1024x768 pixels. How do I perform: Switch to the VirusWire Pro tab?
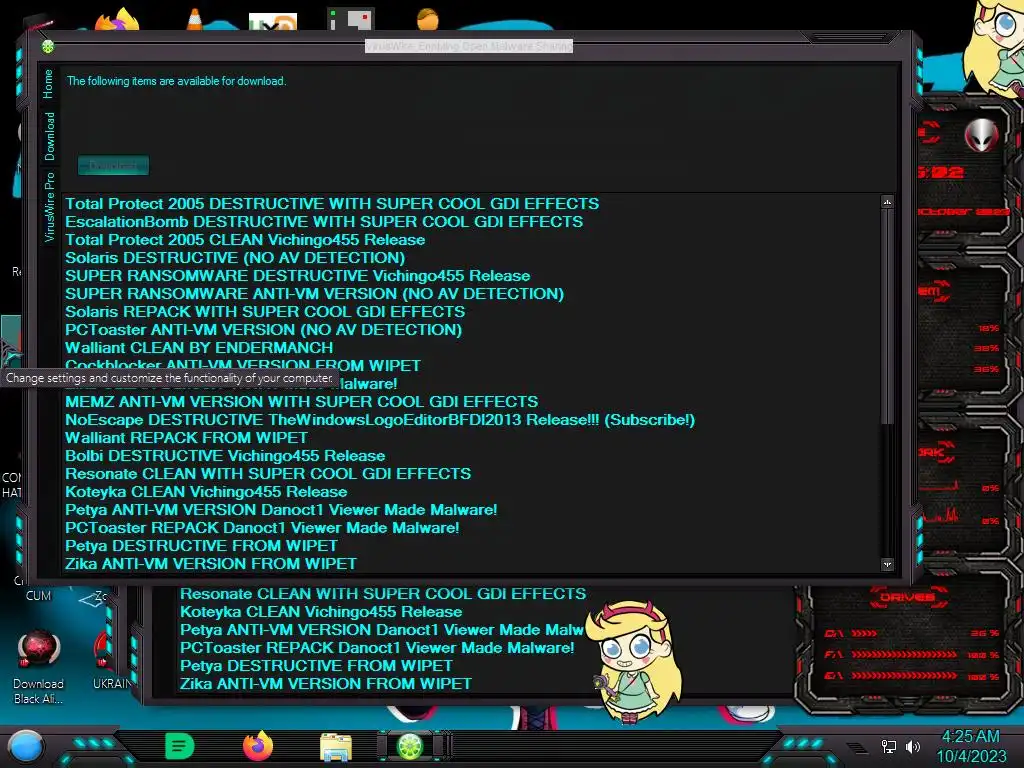[x=49, y=207]
